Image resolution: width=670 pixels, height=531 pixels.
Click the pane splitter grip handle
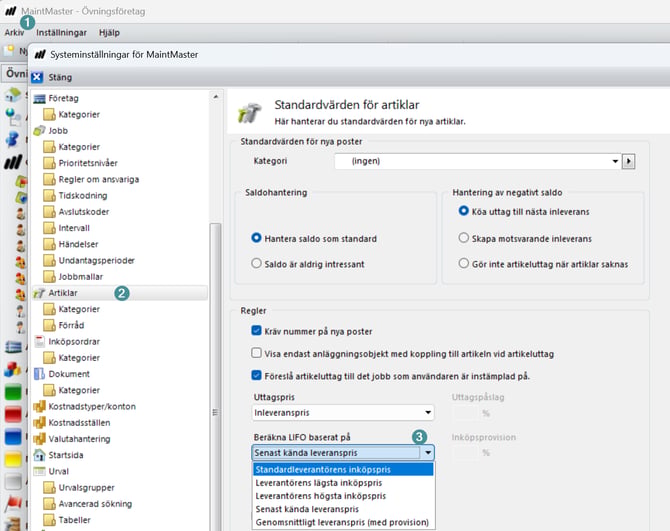pyautogui.click(x=215, y=412)
